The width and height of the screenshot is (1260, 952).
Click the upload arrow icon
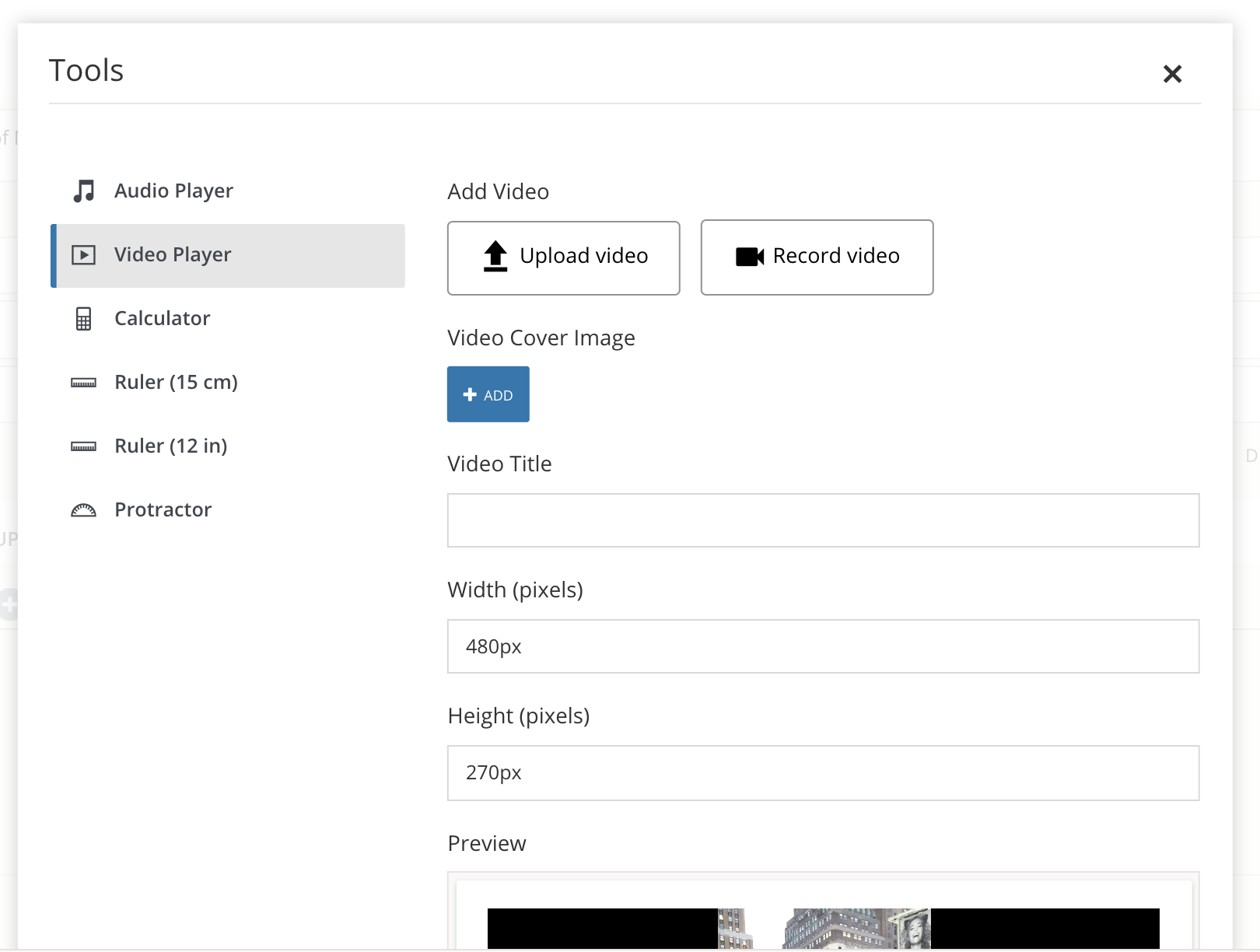click(x=495, y=256)
